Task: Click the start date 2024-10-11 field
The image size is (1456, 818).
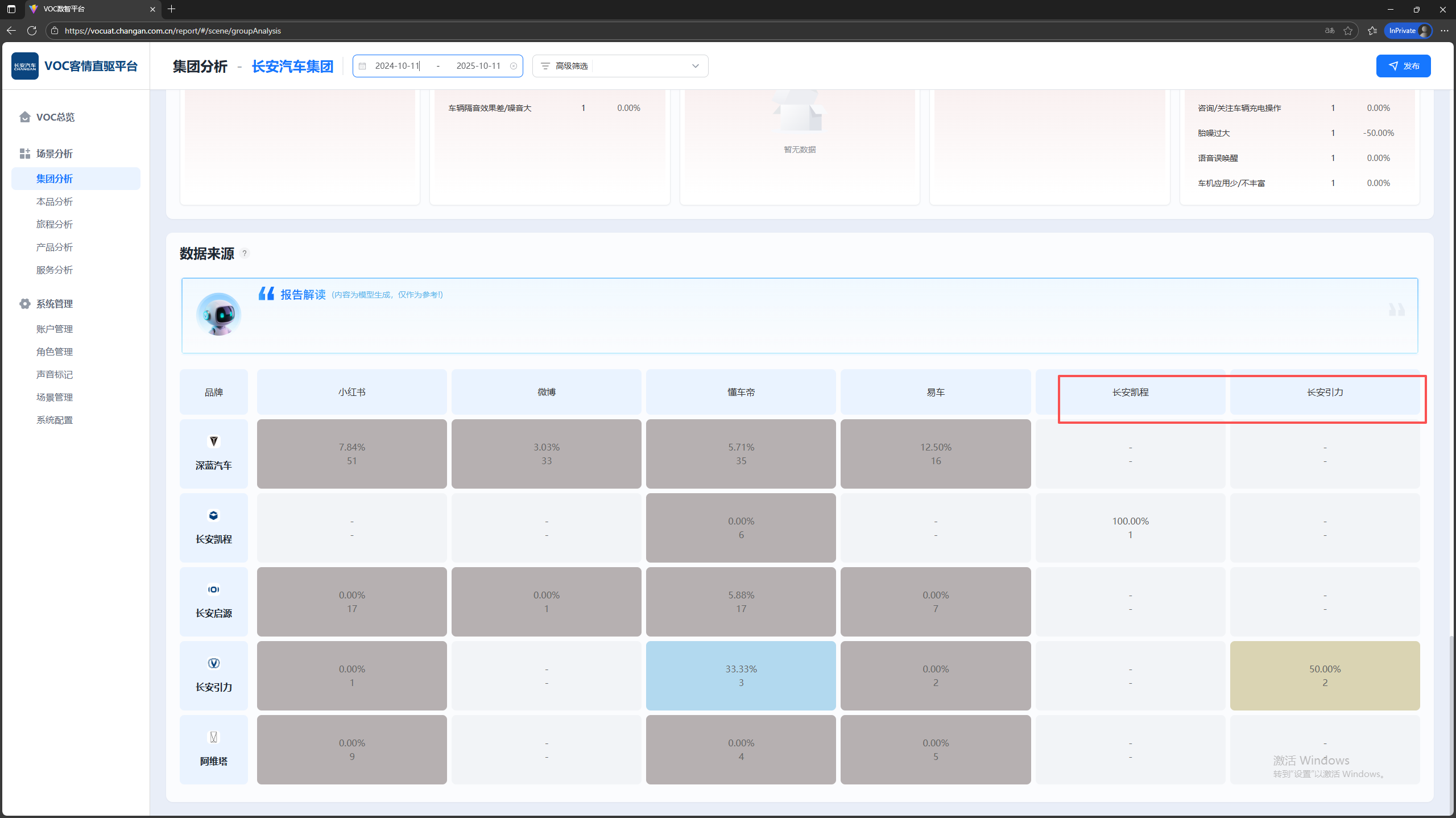Action: (x=398, y=66)
